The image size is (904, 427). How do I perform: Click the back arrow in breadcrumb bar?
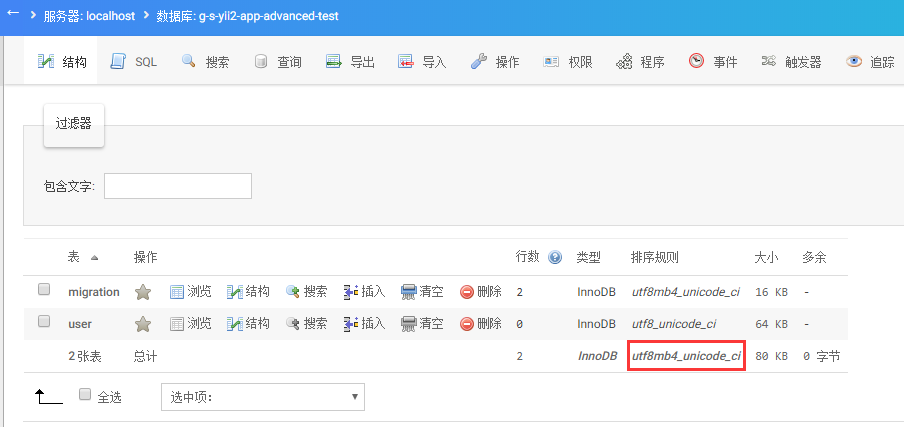click(13, 13)
